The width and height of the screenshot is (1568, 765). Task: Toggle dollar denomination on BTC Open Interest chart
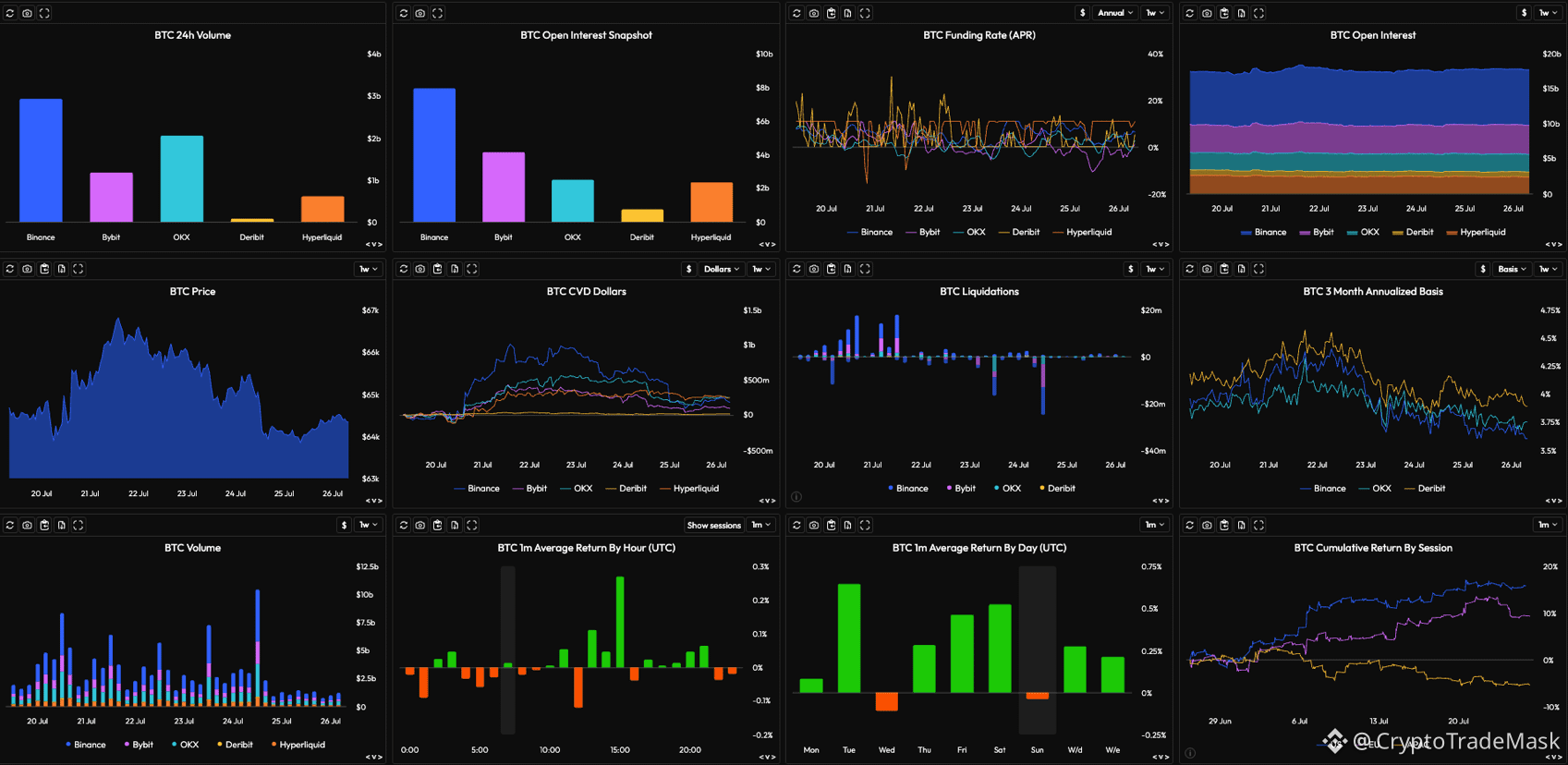tap(1524, 13)
